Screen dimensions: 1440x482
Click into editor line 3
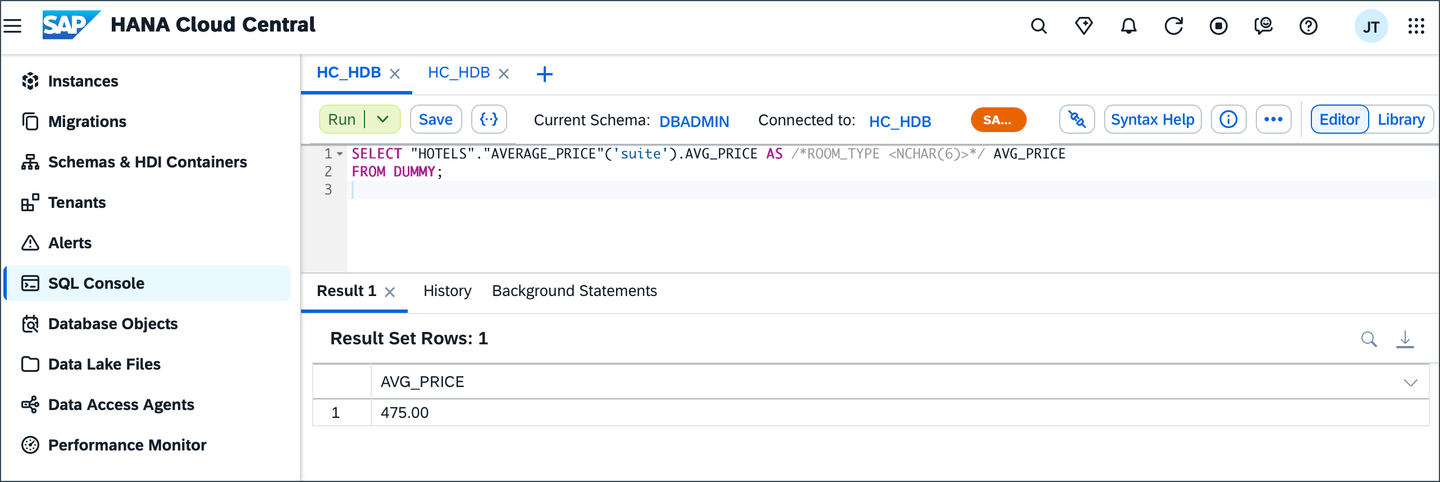894,189
